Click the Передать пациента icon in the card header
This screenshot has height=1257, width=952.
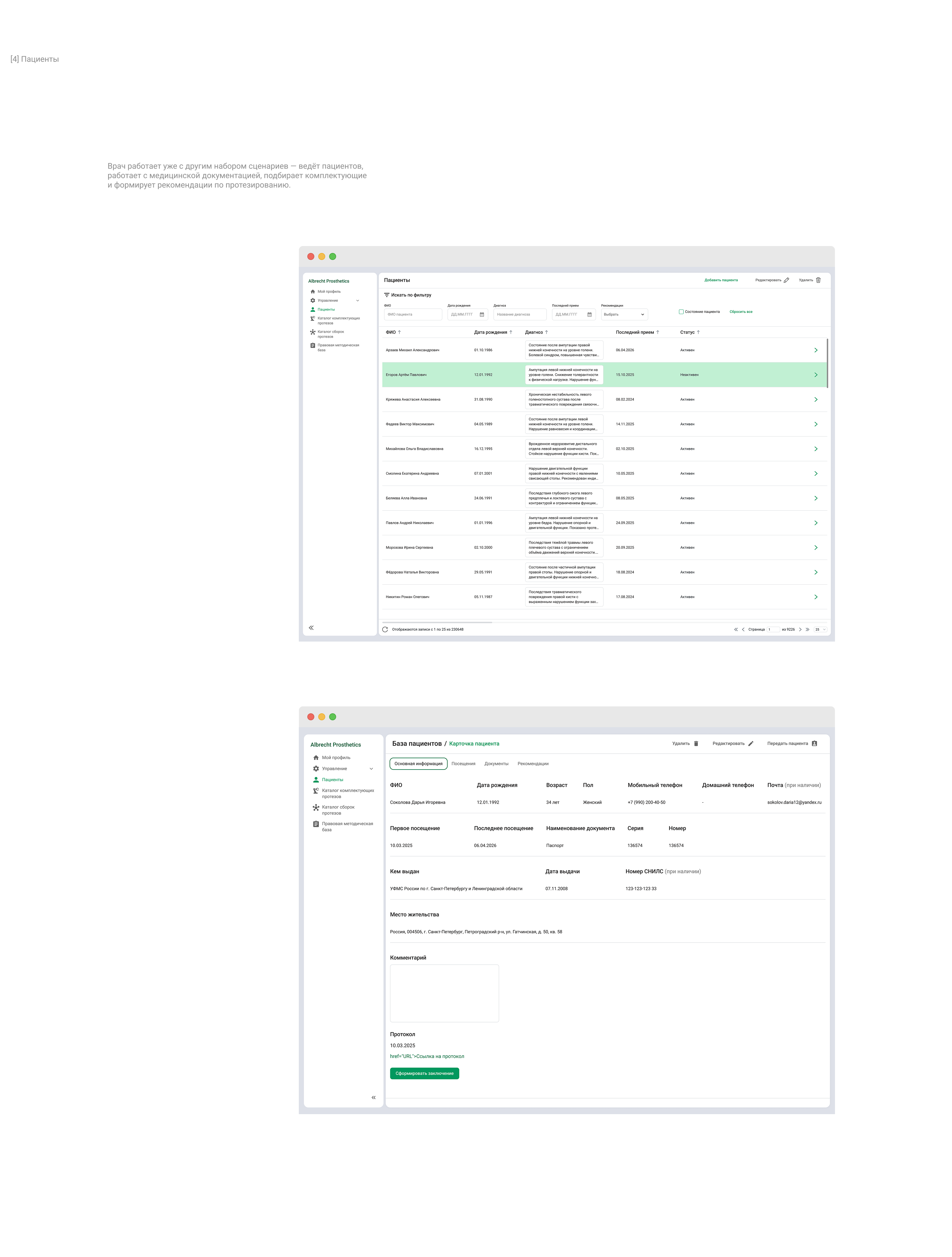814,743
